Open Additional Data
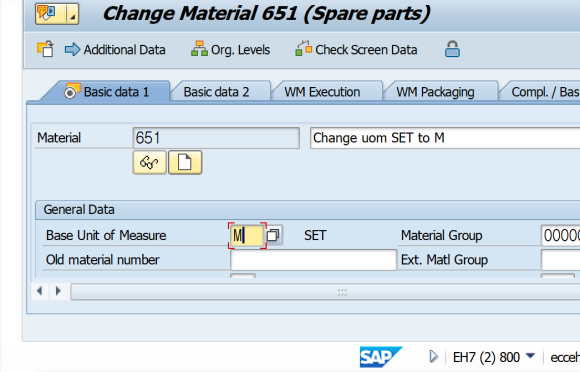Image resolution: width=580 pixels, height=372 pixels. pos(115,50)
